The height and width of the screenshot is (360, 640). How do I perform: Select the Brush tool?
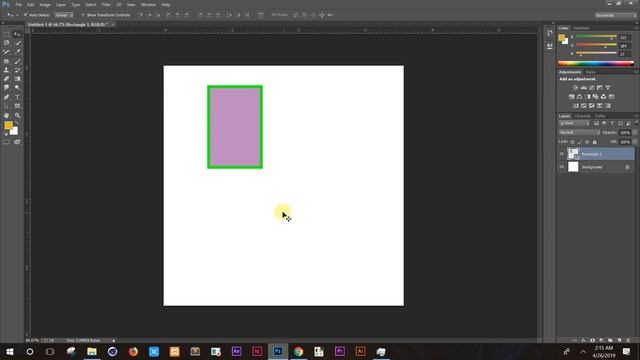click(x=17, y=61)
